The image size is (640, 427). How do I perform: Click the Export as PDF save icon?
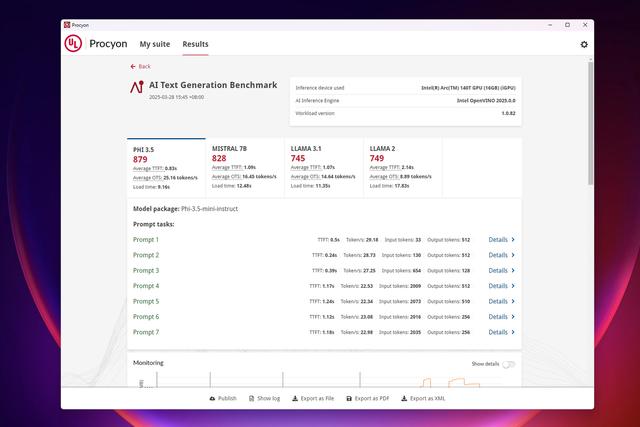pyautogui.click(x=349, y=398)
